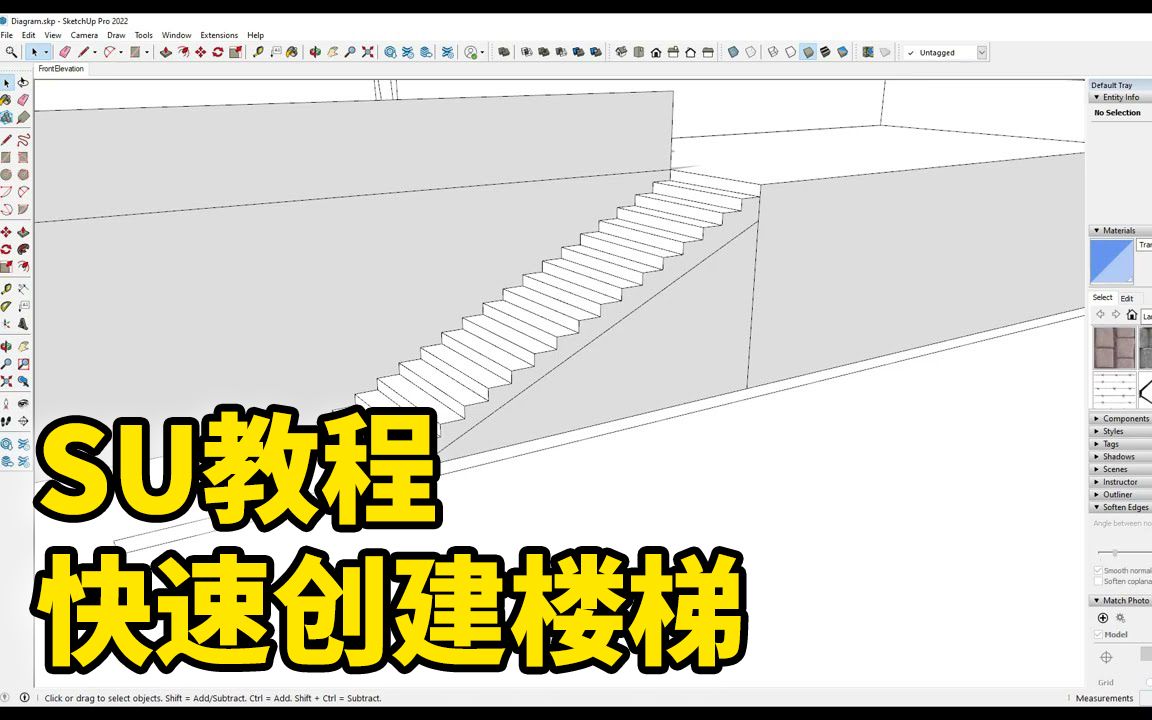Choose the Orbit tool
1152x720 pixels.
(x=10, y=347)
